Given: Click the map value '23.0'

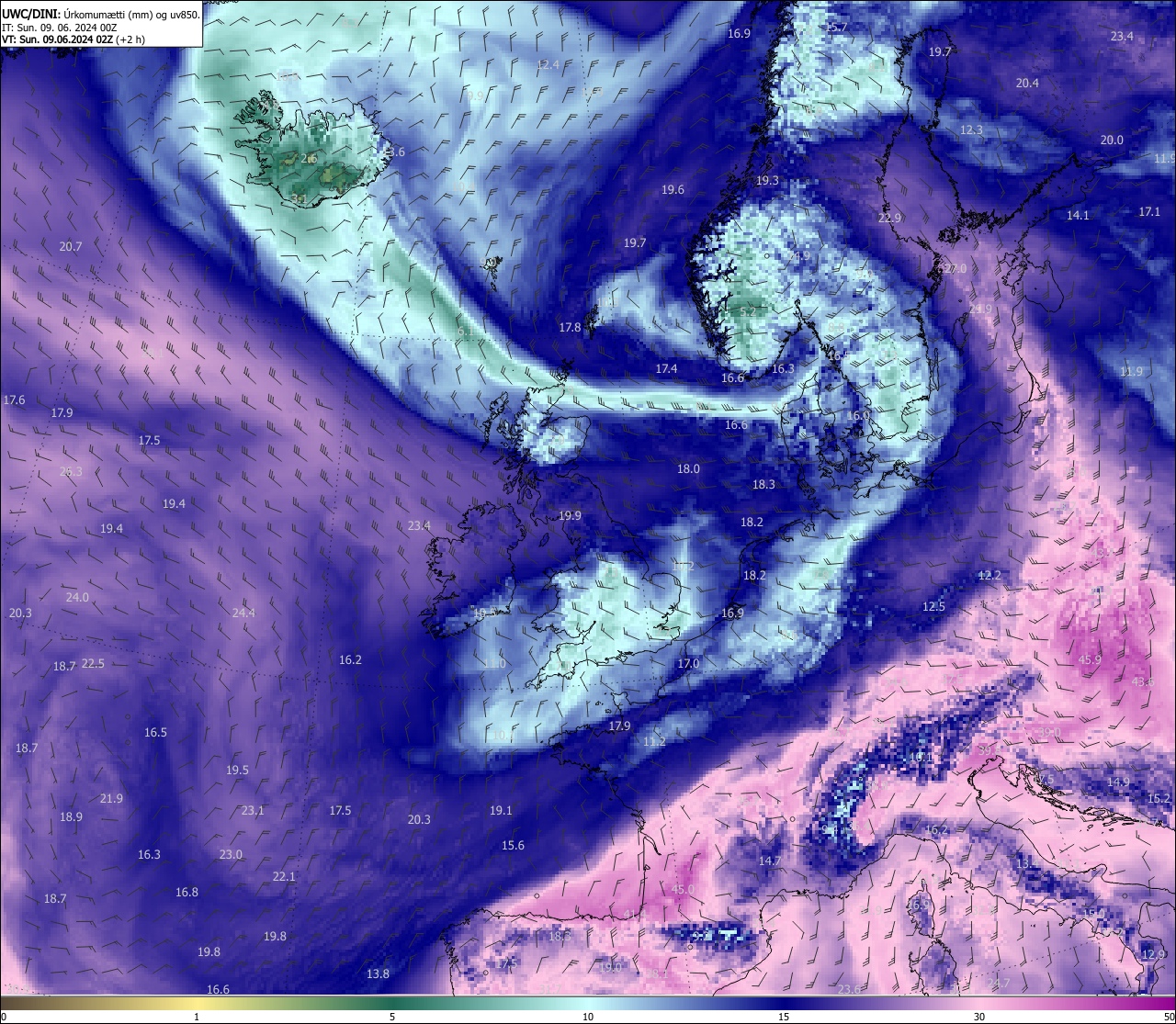Looking at the screenshot, I should [x=231, y=854].
